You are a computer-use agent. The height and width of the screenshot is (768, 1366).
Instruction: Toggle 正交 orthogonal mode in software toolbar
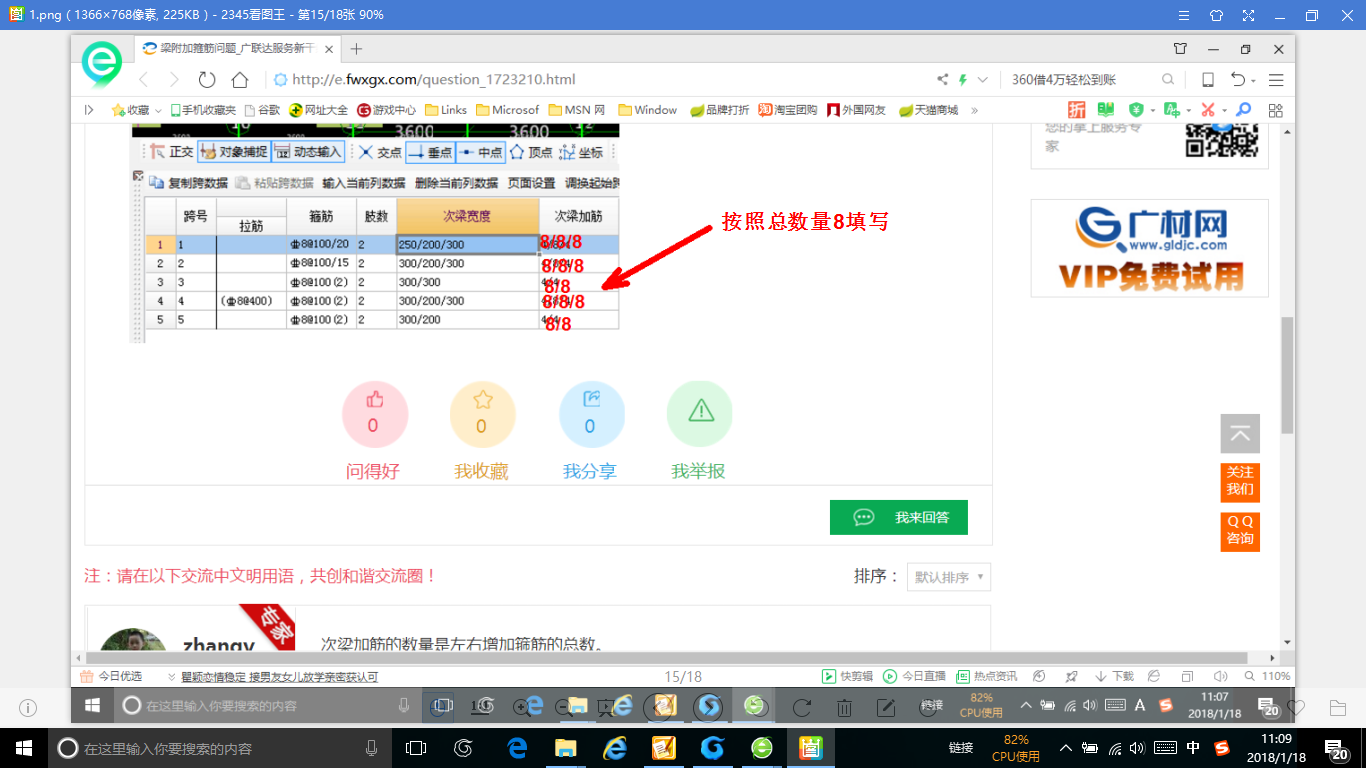172,152
